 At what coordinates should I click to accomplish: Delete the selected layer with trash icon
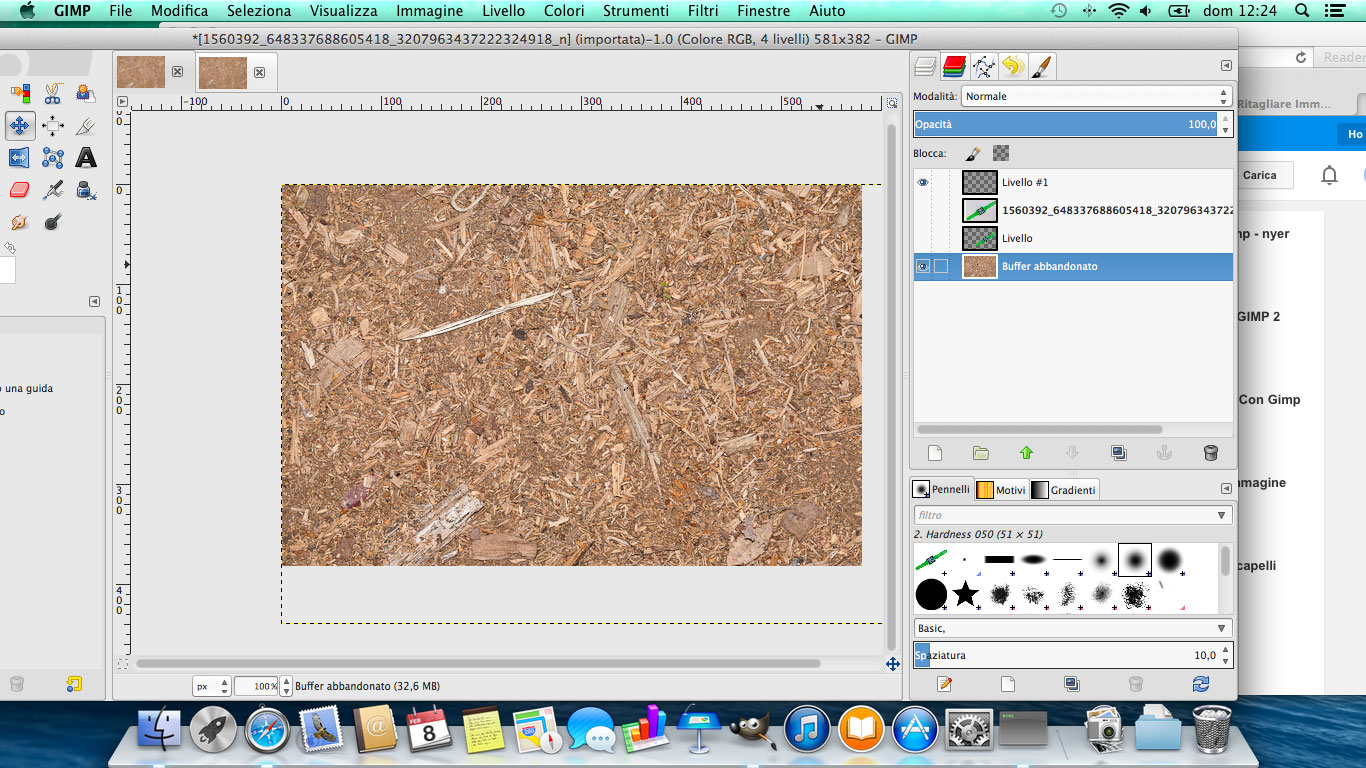point(1210,453)
